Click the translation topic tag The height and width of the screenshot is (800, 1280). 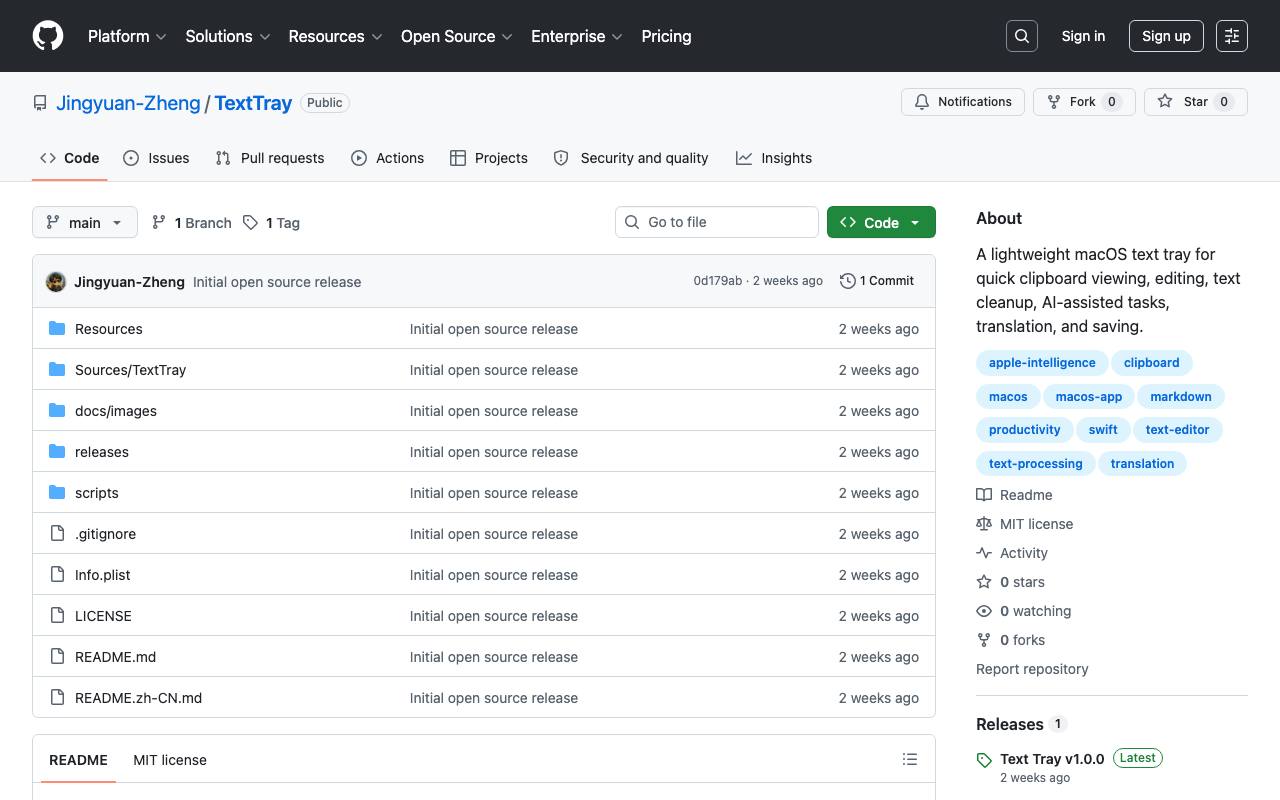1142,464
